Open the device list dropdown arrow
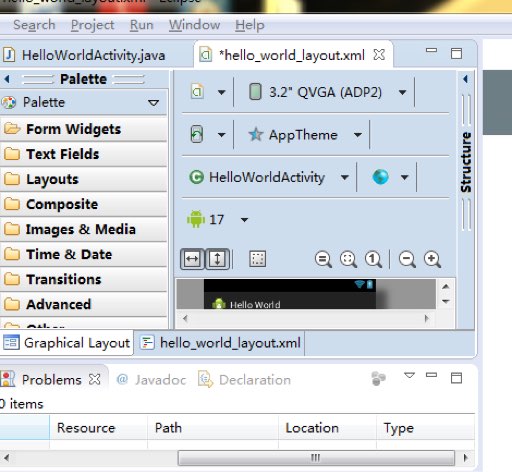The width and height of the screenshot is (512, 472). coord(402,92)
